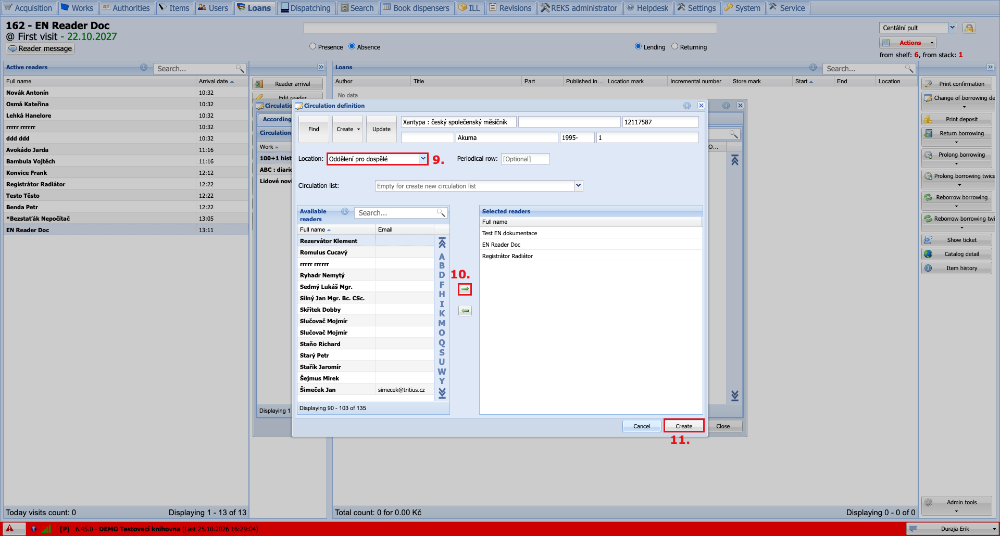Click Cancel at dialog bottom
This screenshot has height=536, width=1000.
[x=642, y=426]
